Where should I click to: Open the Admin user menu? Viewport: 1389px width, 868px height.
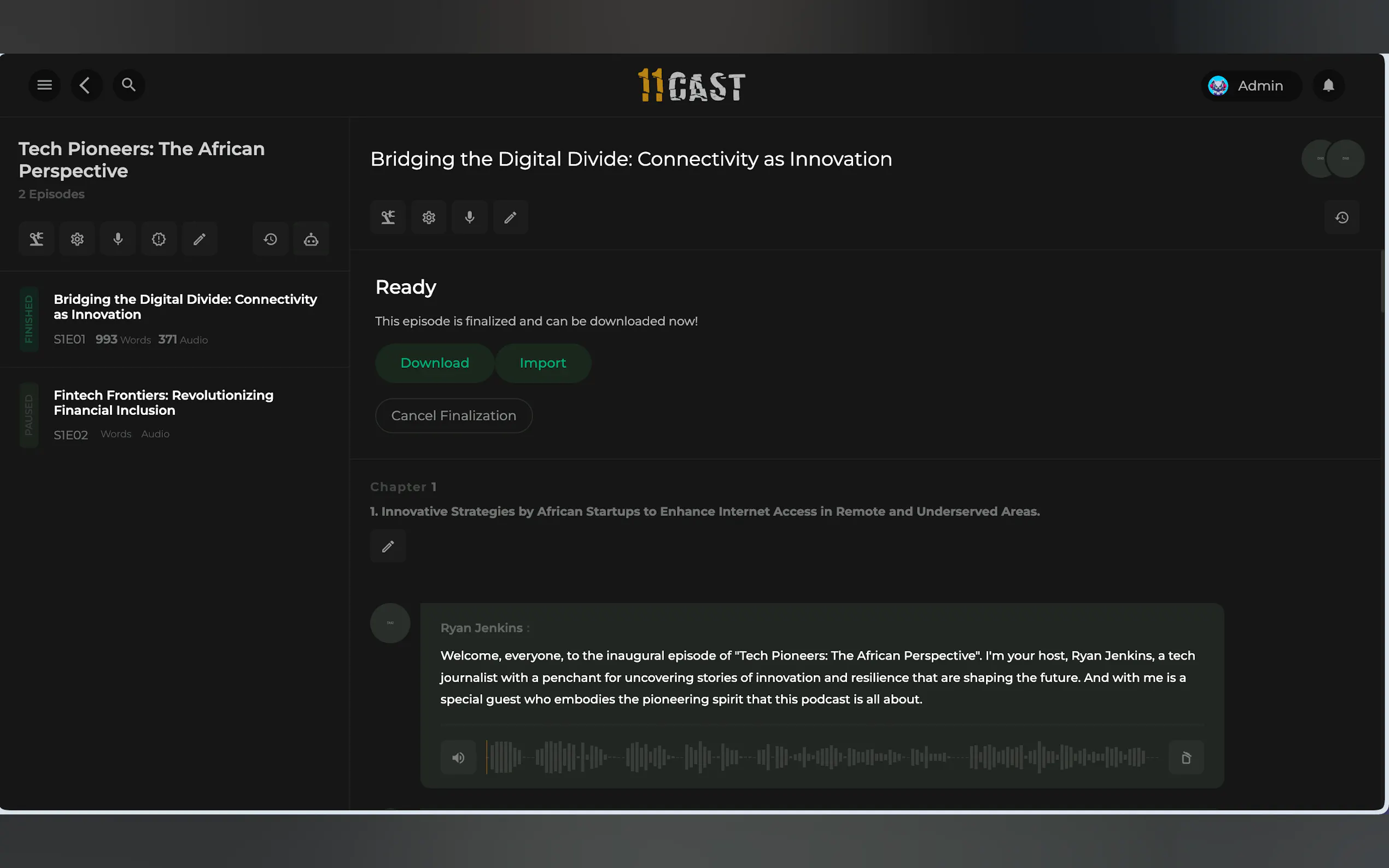coord(1250,85)
